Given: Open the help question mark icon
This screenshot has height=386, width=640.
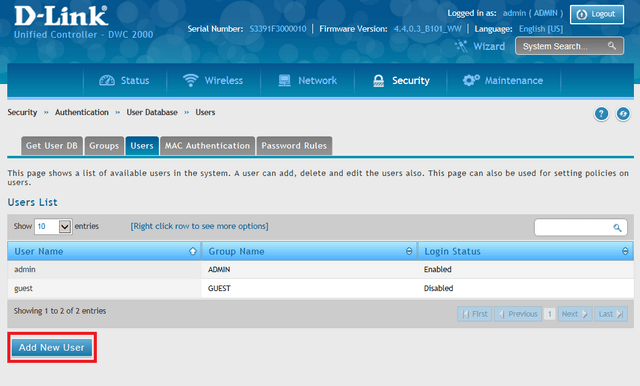Looking at the screenshot, I should point(601,114).
